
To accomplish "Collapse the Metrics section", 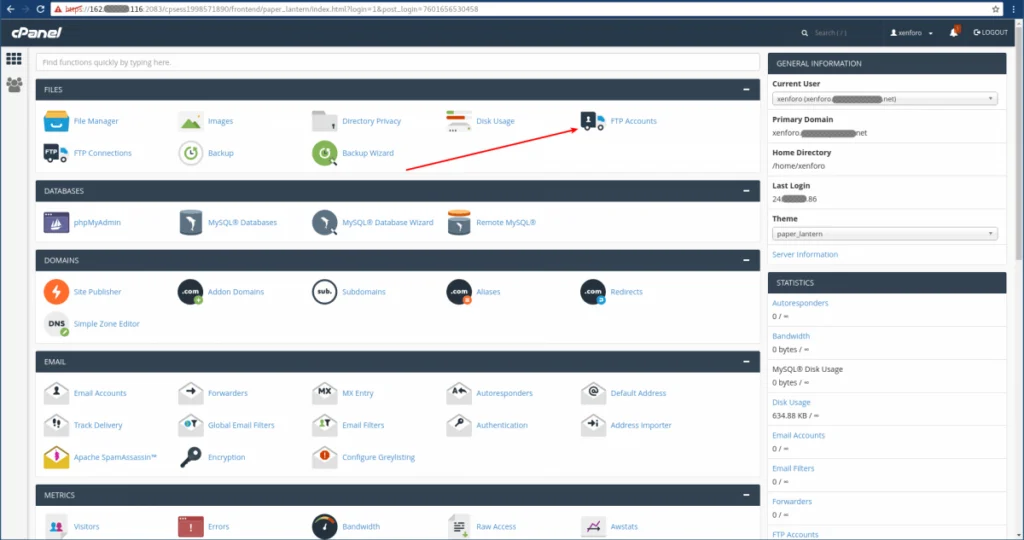I will (746, 495).
